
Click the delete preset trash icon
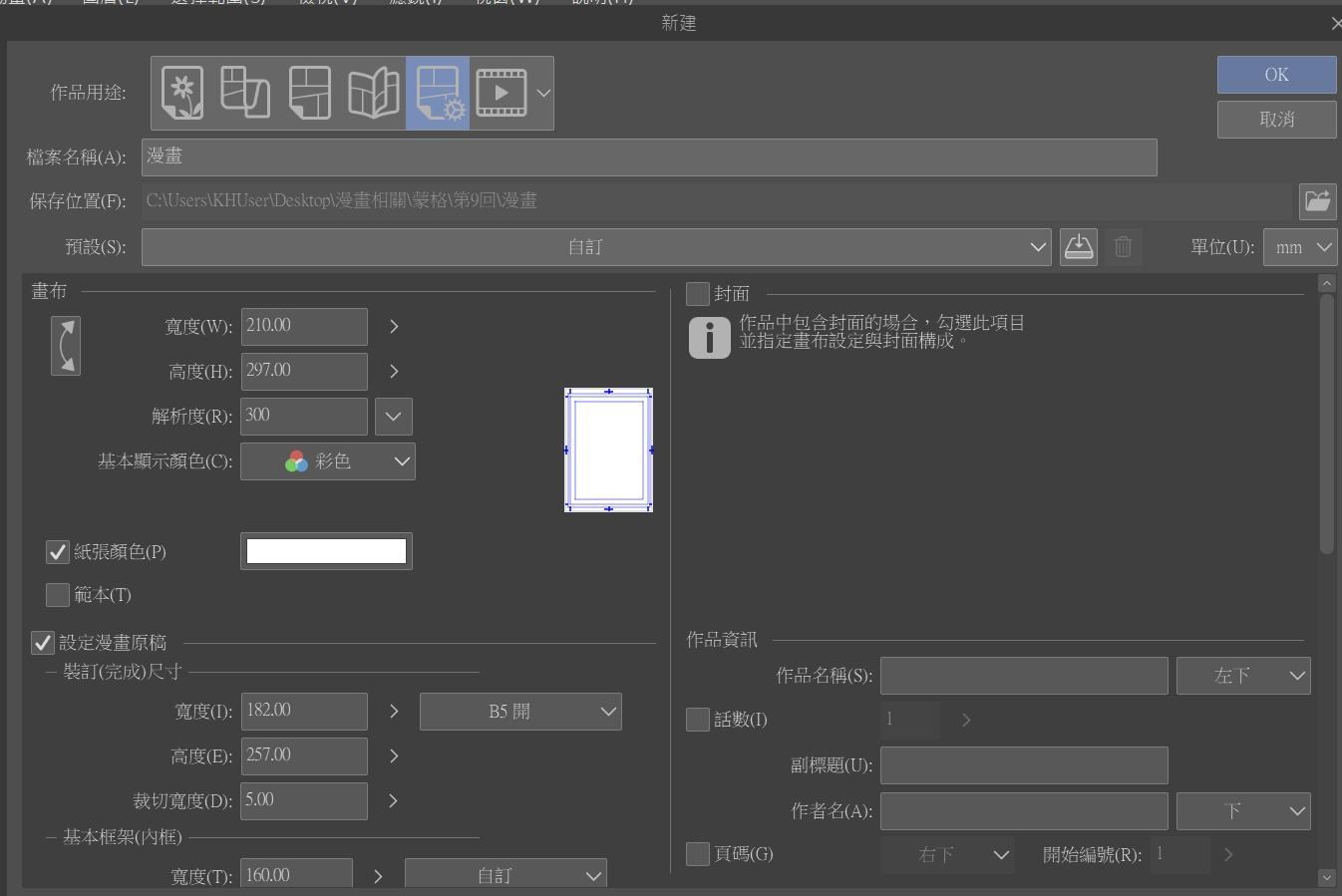(x=1123, y=247)
